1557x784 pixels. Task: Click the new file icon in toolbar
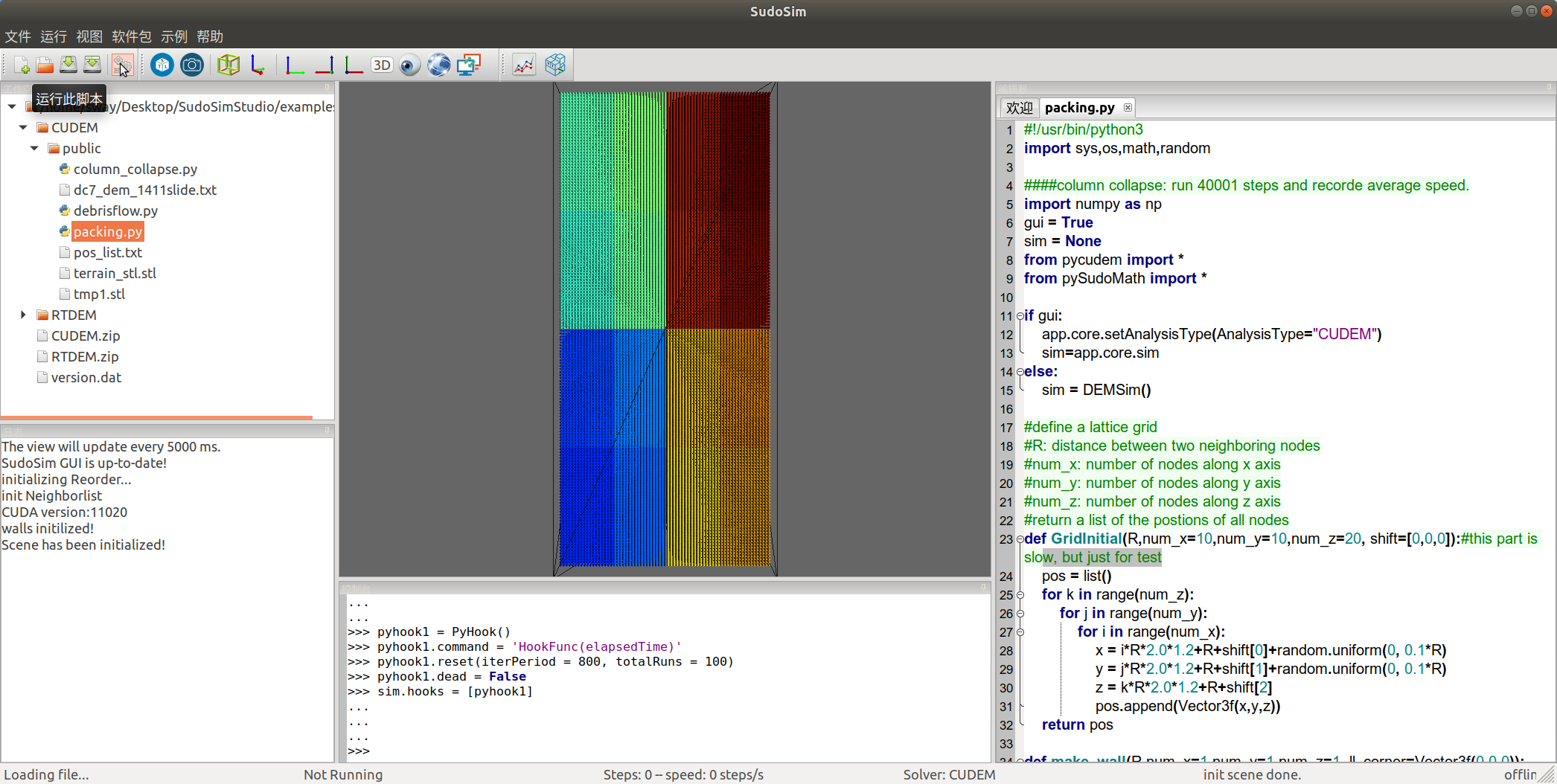[22, 65]
